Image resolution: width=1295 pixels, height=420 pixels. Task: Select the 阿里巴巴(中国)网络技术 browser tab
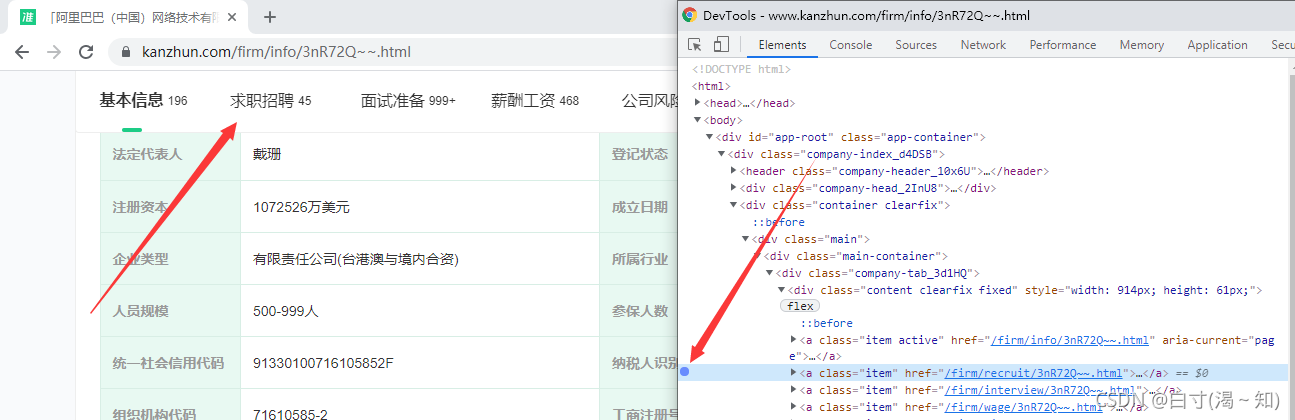(x=127, y=17)
